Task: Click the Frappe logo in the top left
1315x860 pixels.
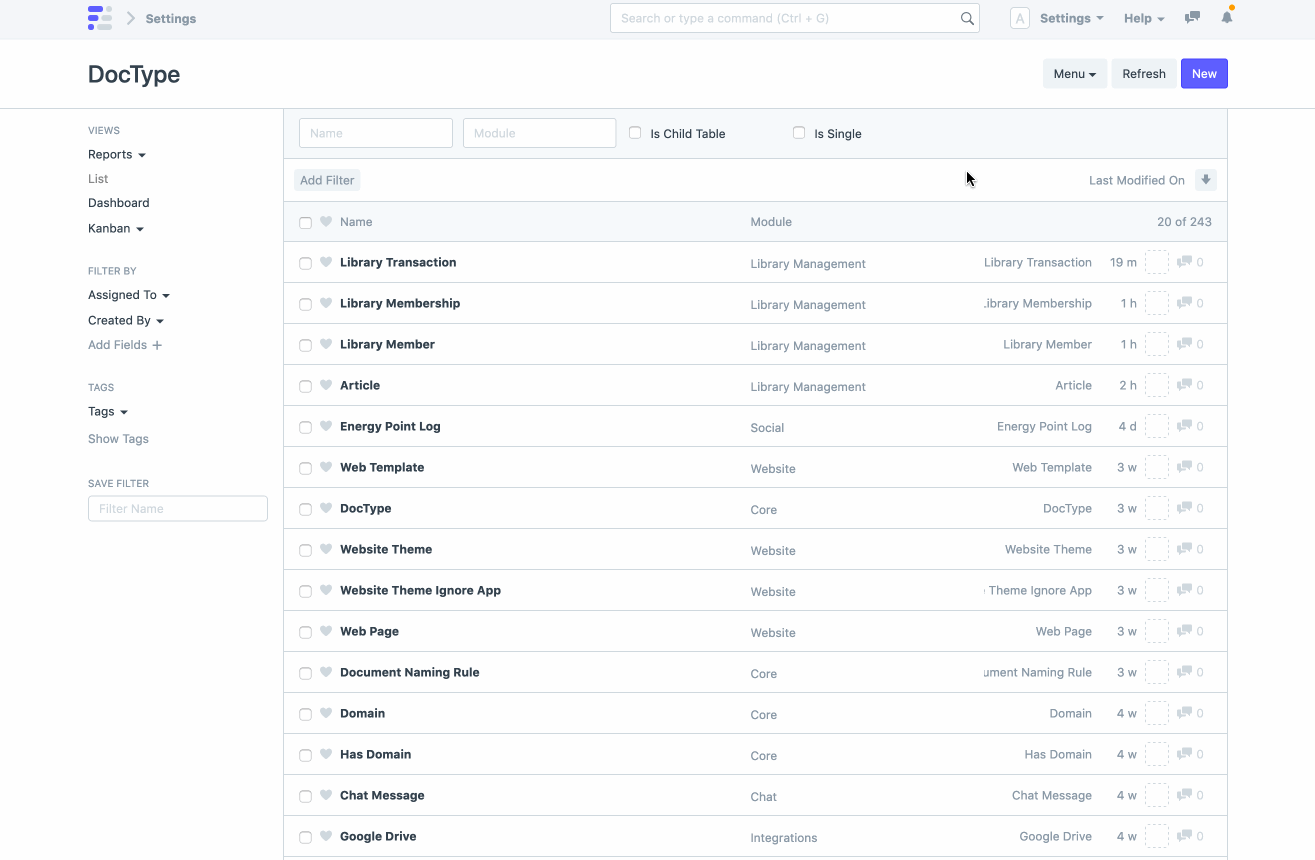Action: click(x=100, y=17)
